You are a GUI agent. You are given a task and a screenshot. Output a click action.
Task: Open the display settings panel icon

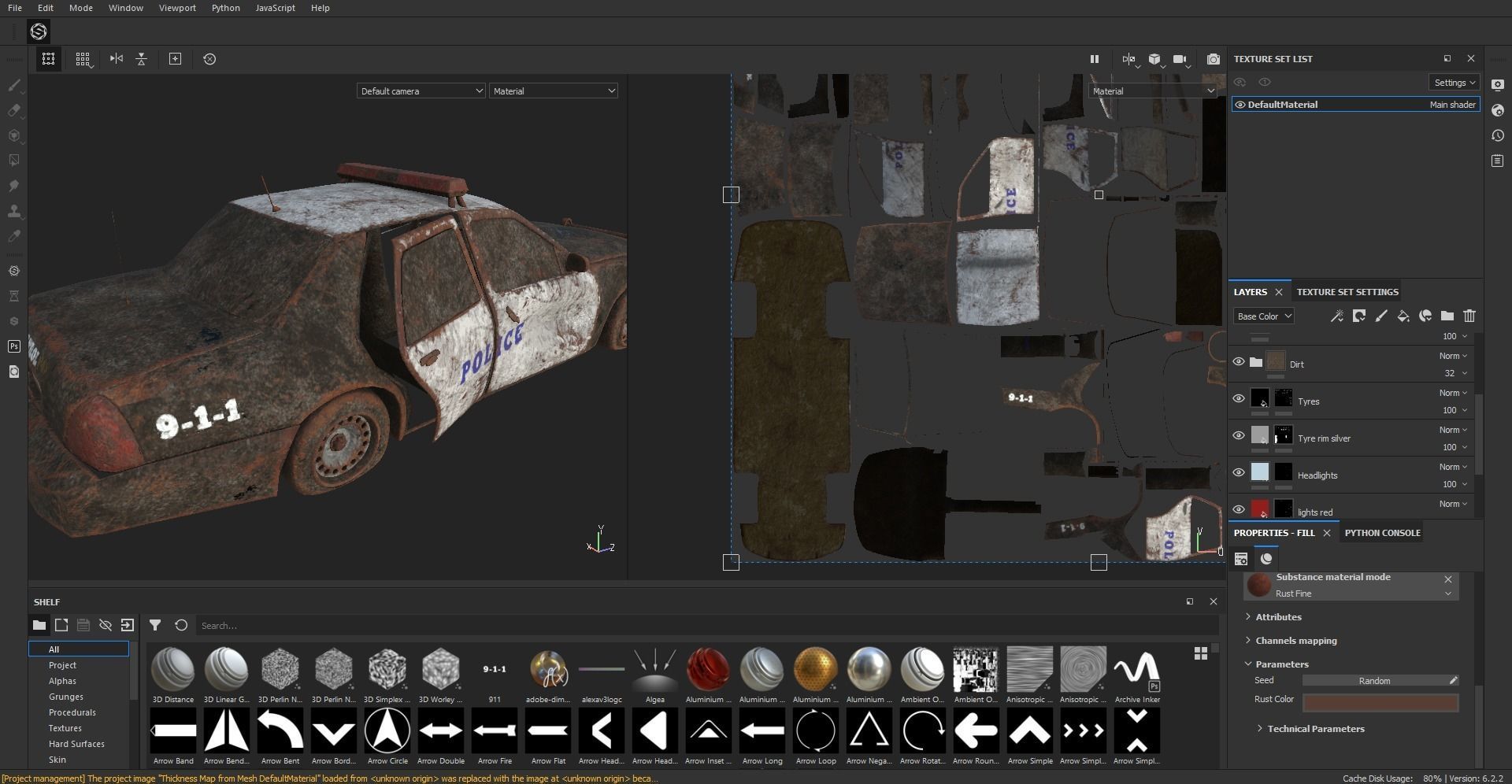1498,84
